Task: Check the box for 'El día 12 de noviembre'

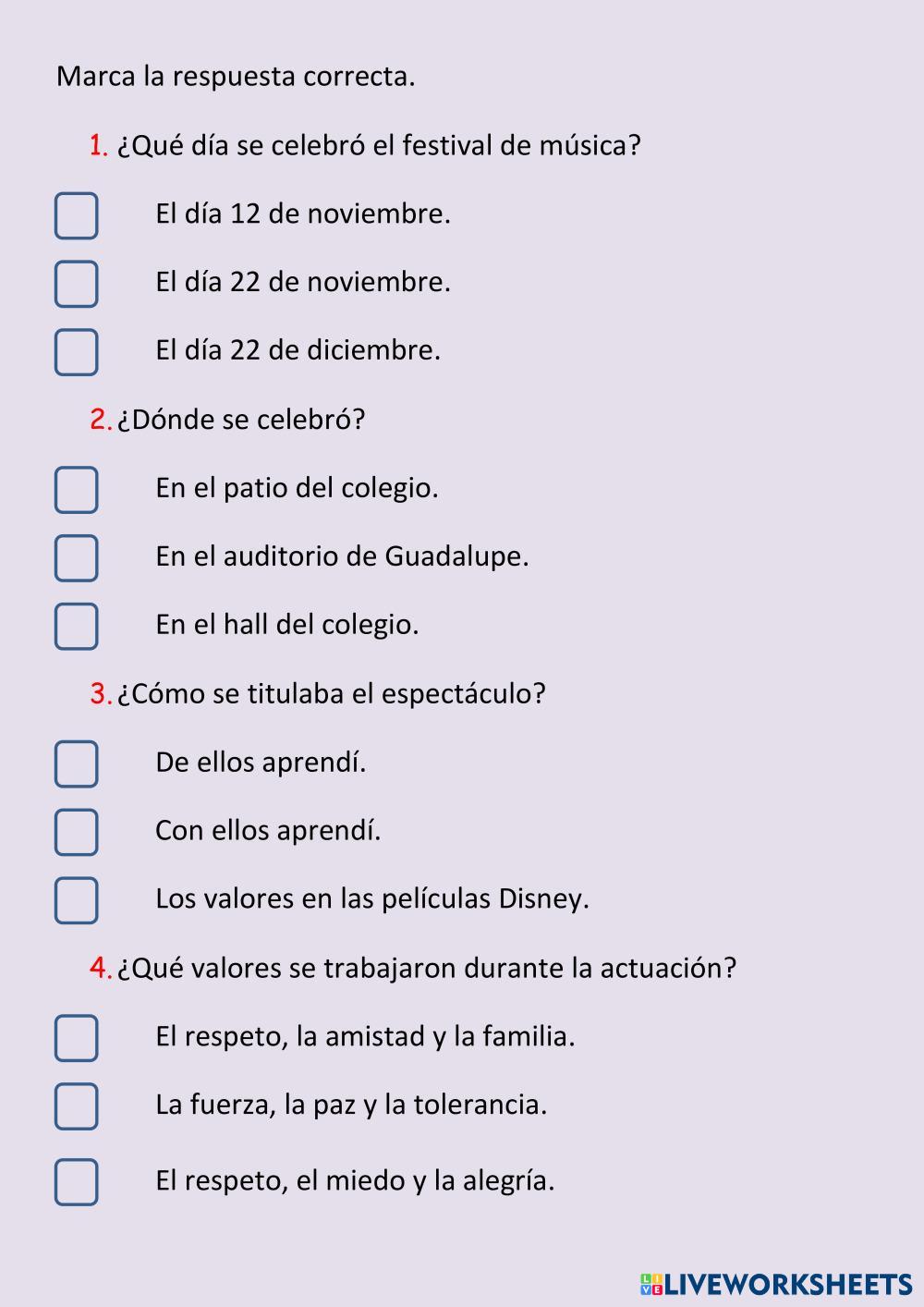Action: [x=76, y=215]
